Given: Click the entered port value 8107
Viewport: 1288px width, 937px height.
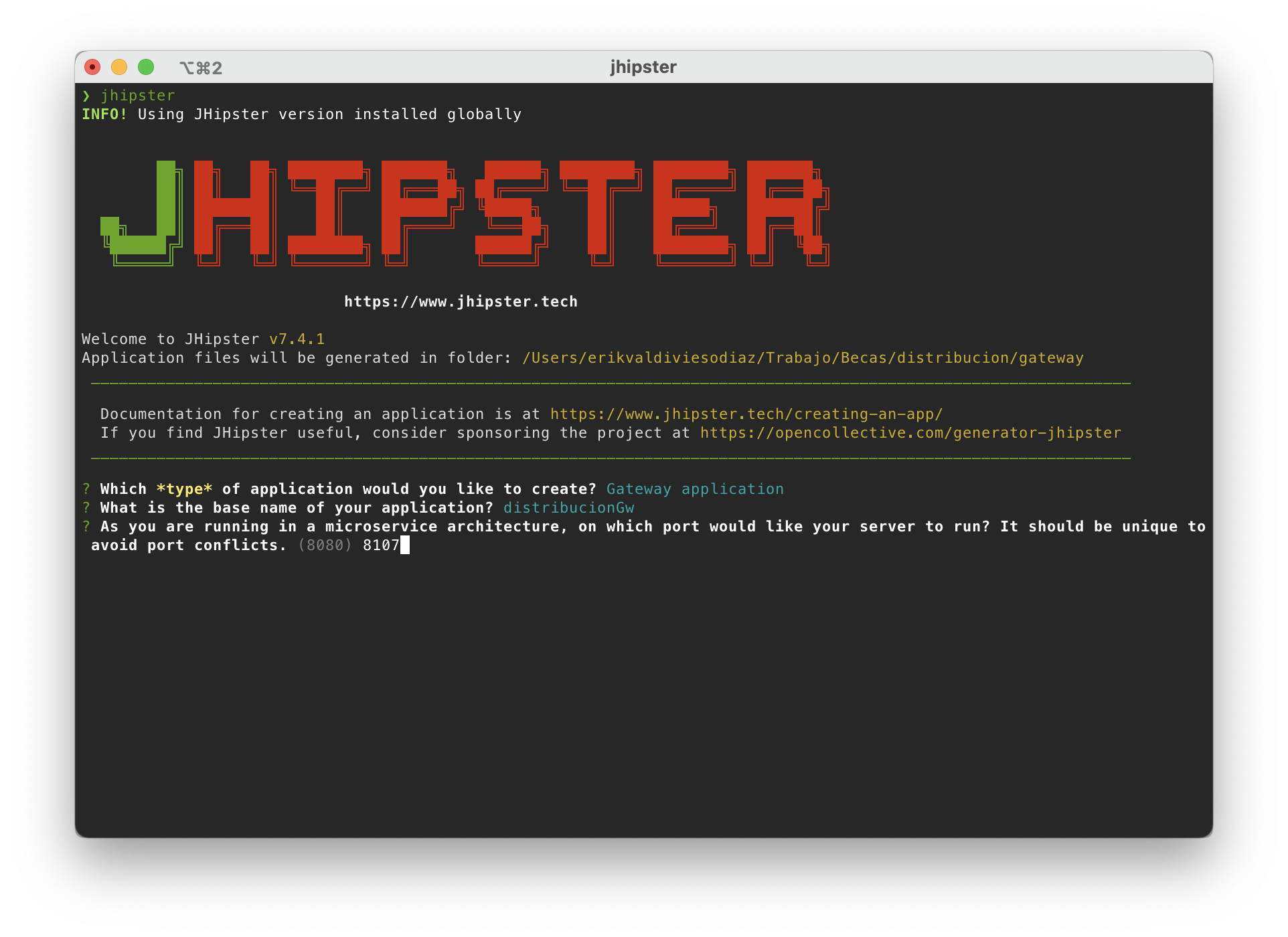Looking at the screenshot, I should [x=381, y=545].
